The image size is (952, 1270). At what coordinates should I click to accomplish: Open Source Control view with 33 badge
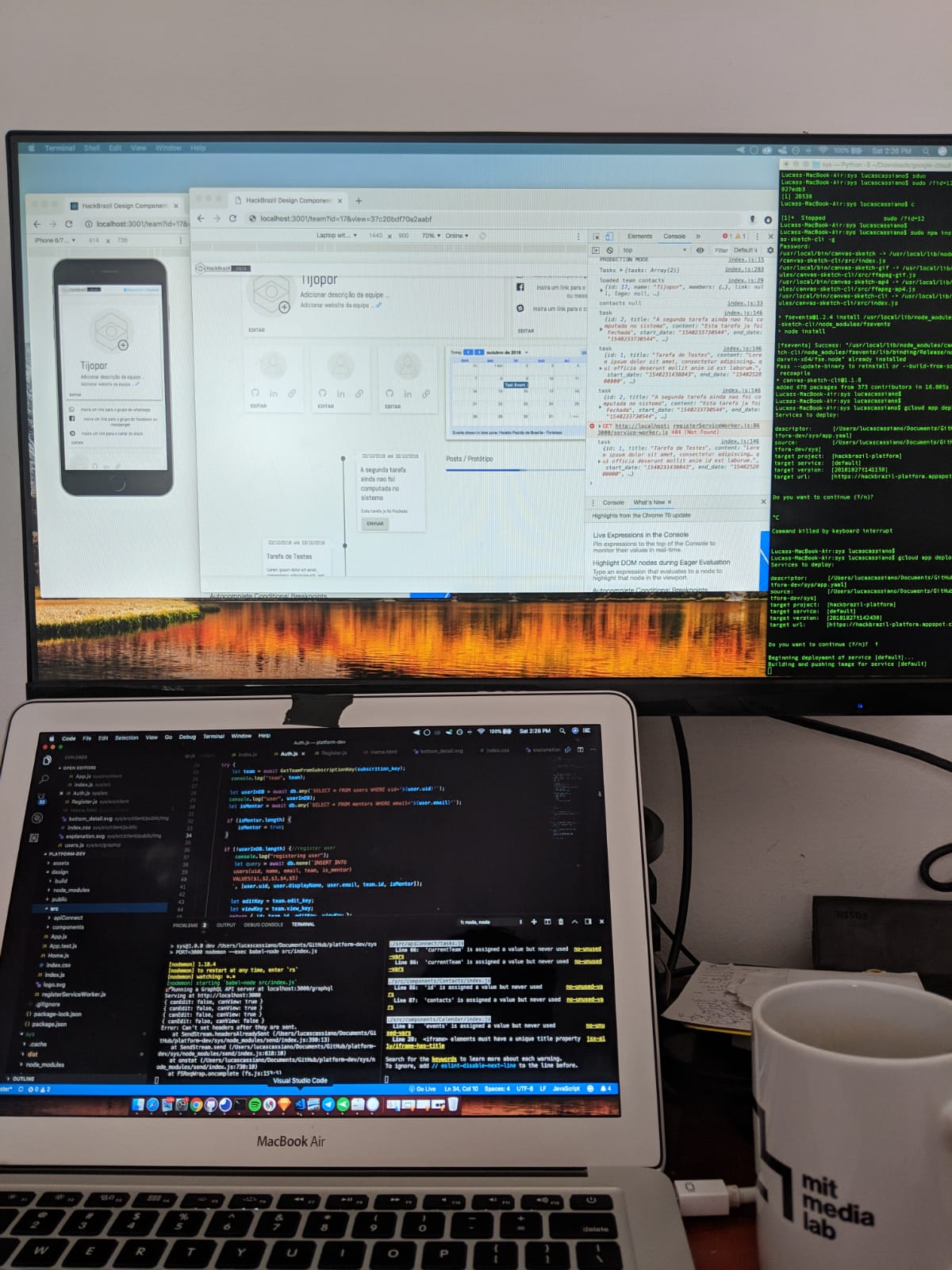41,799
